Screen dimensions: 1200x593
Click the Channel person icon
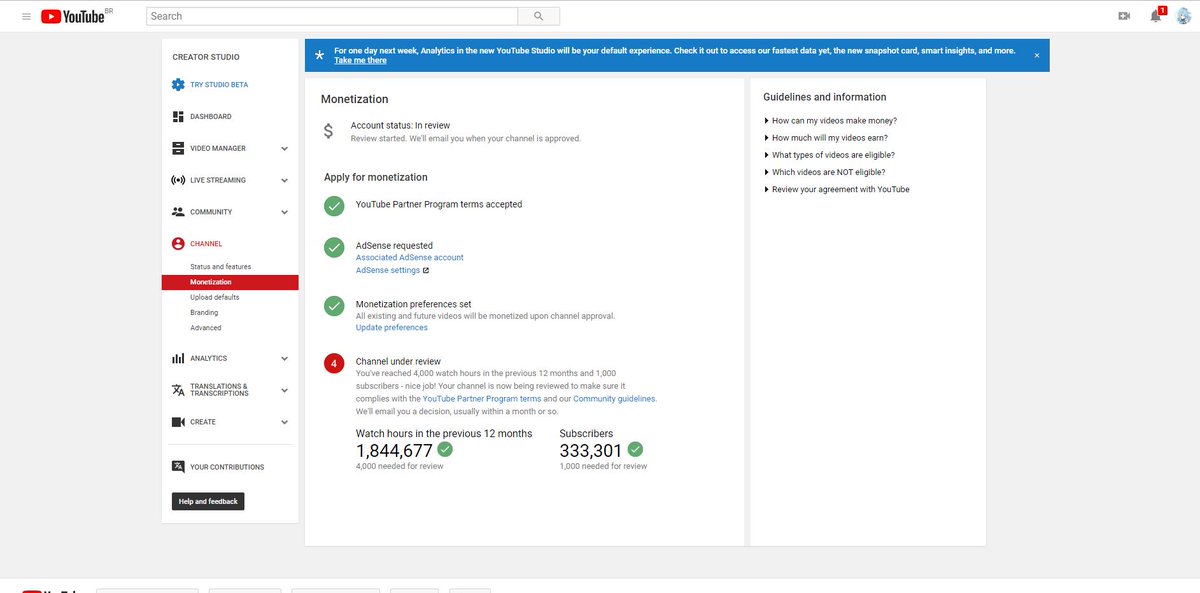(178, 244)
